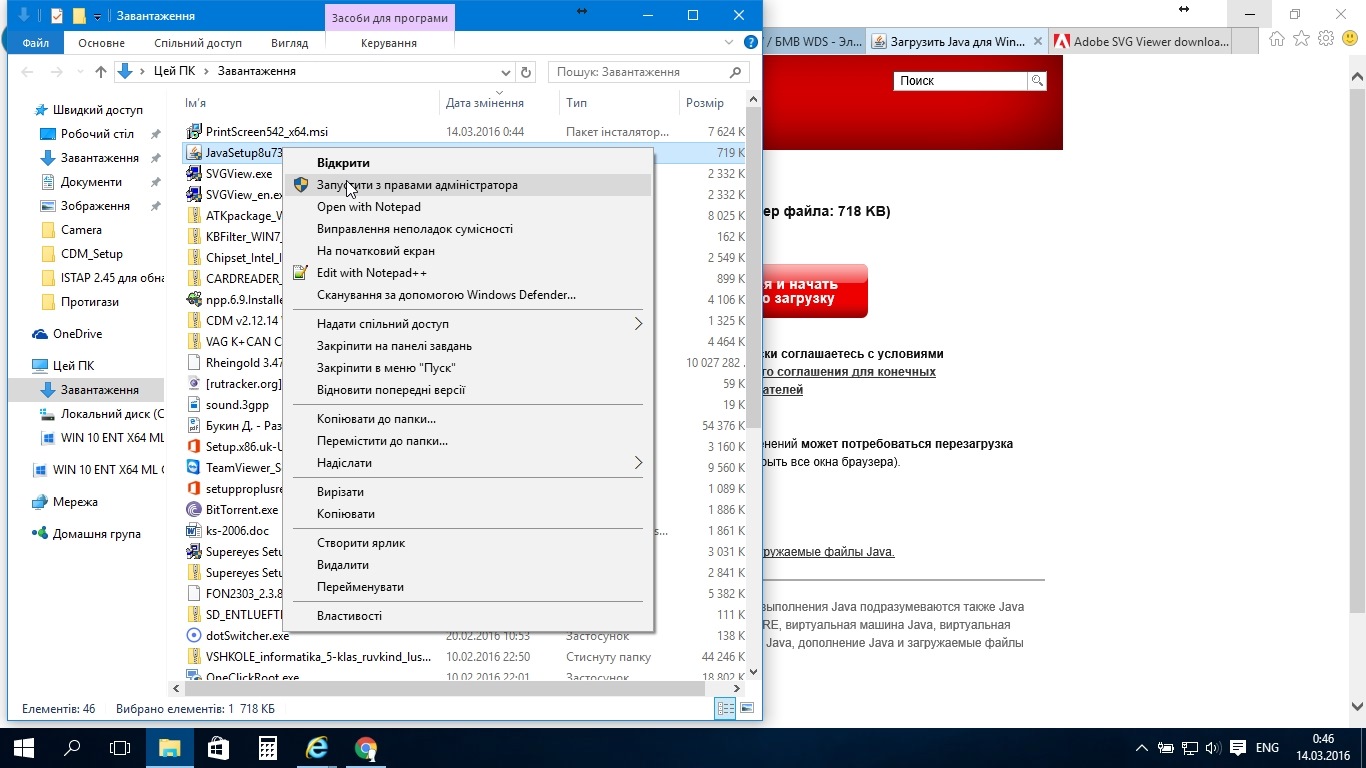Open Домашня група in navigation pane
The height and width of the screenshot is (768, 1366).
[97, 534]
